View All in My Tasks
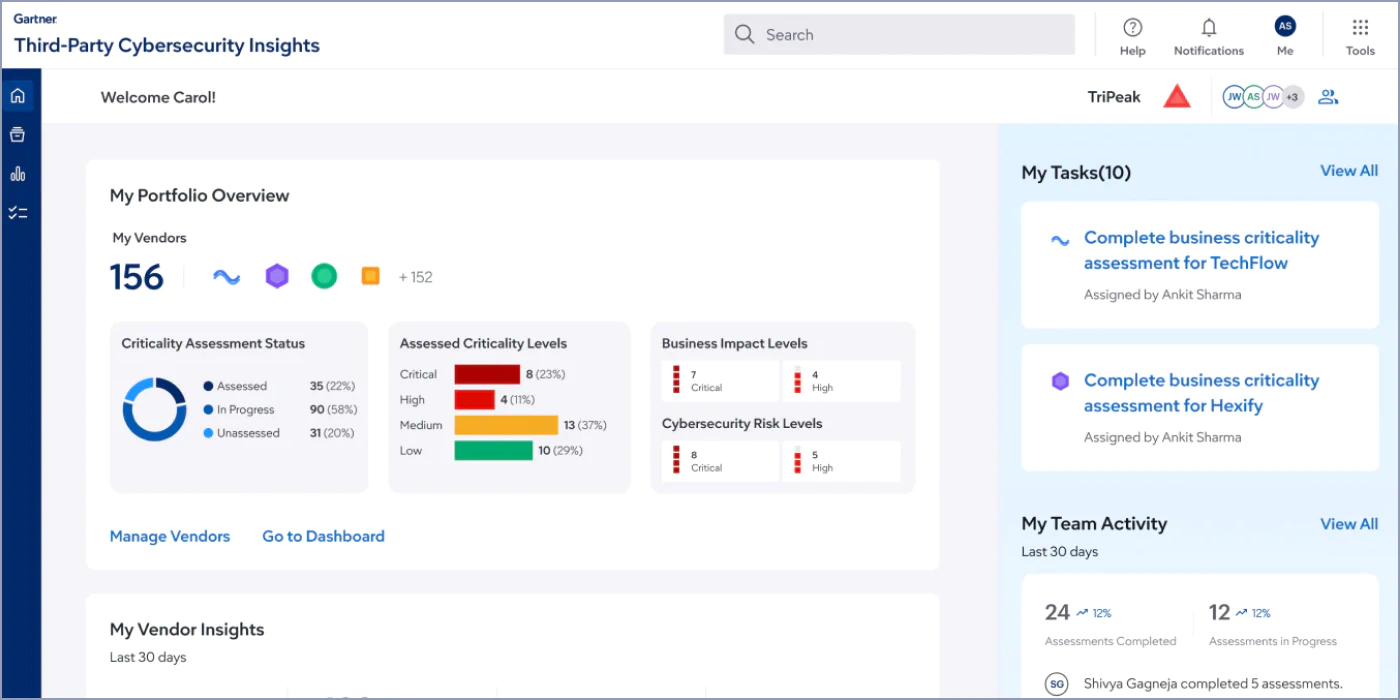 [1349, 171]
